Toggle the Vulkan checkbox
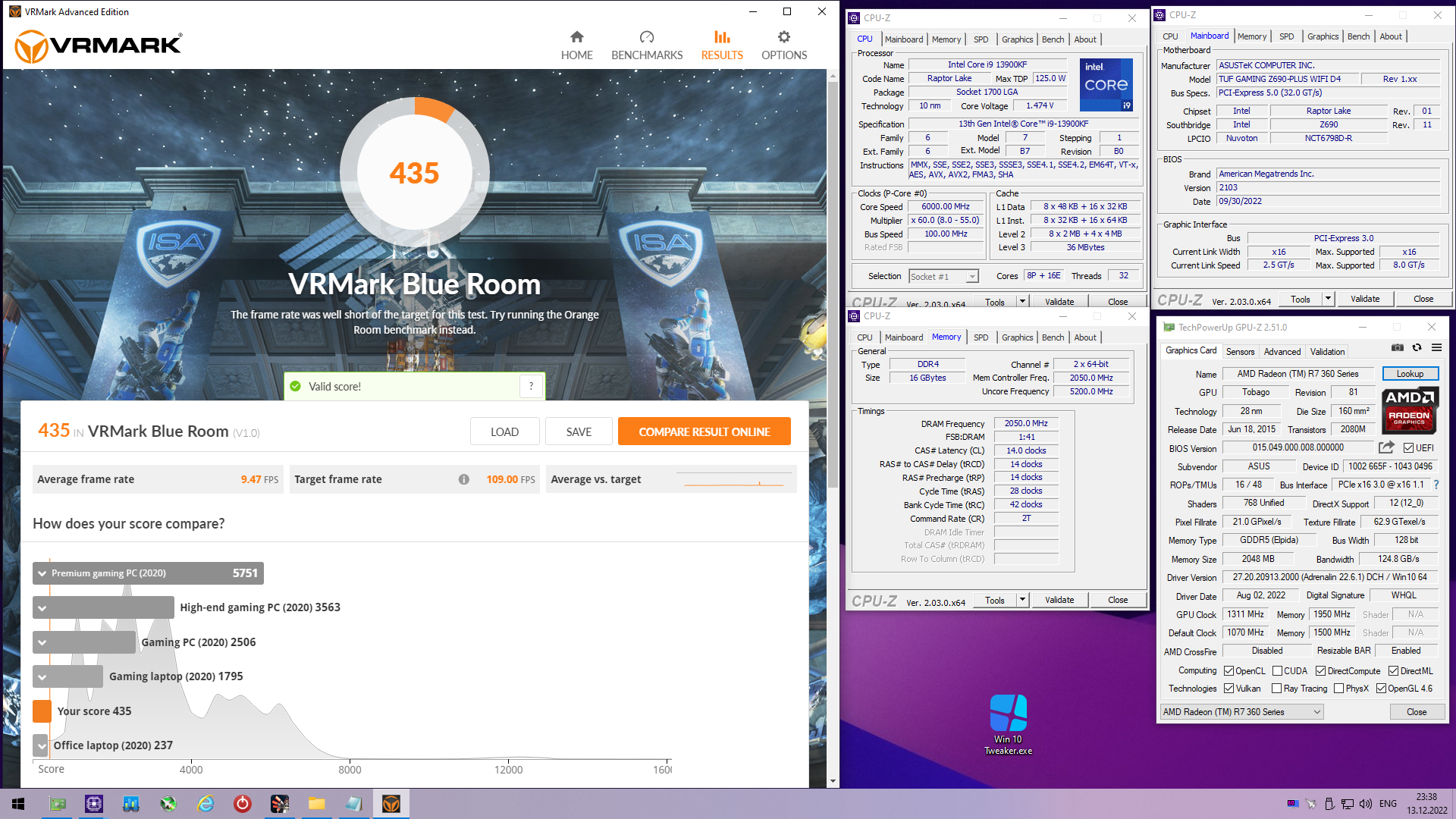1456x819 pixels. tap(1229, 689)
